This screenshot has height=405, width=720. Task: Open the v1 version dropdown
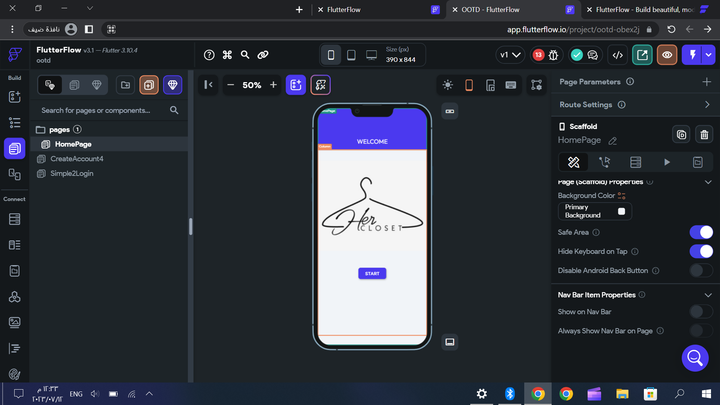coord(510,55)
